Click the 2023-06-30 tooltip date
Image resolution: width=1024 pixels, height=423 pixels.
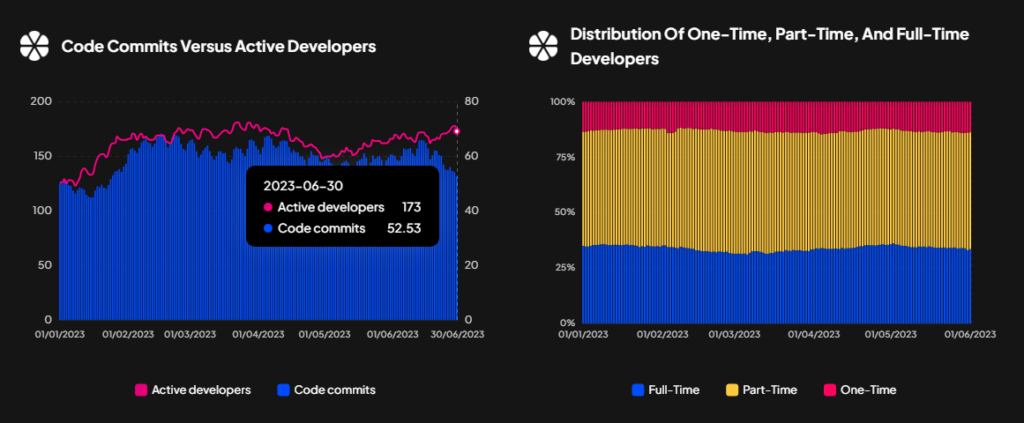tap(303, 185)
